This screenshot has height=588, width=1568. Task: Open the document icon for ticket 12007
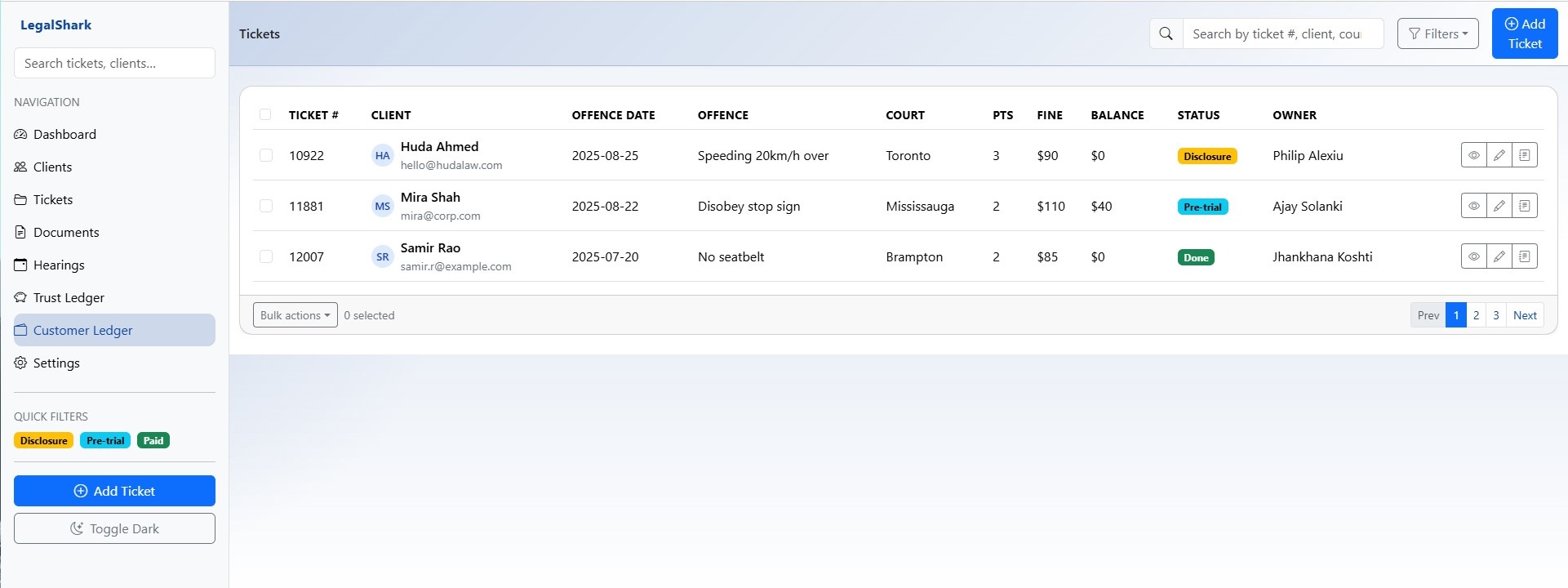point(1524,256)
